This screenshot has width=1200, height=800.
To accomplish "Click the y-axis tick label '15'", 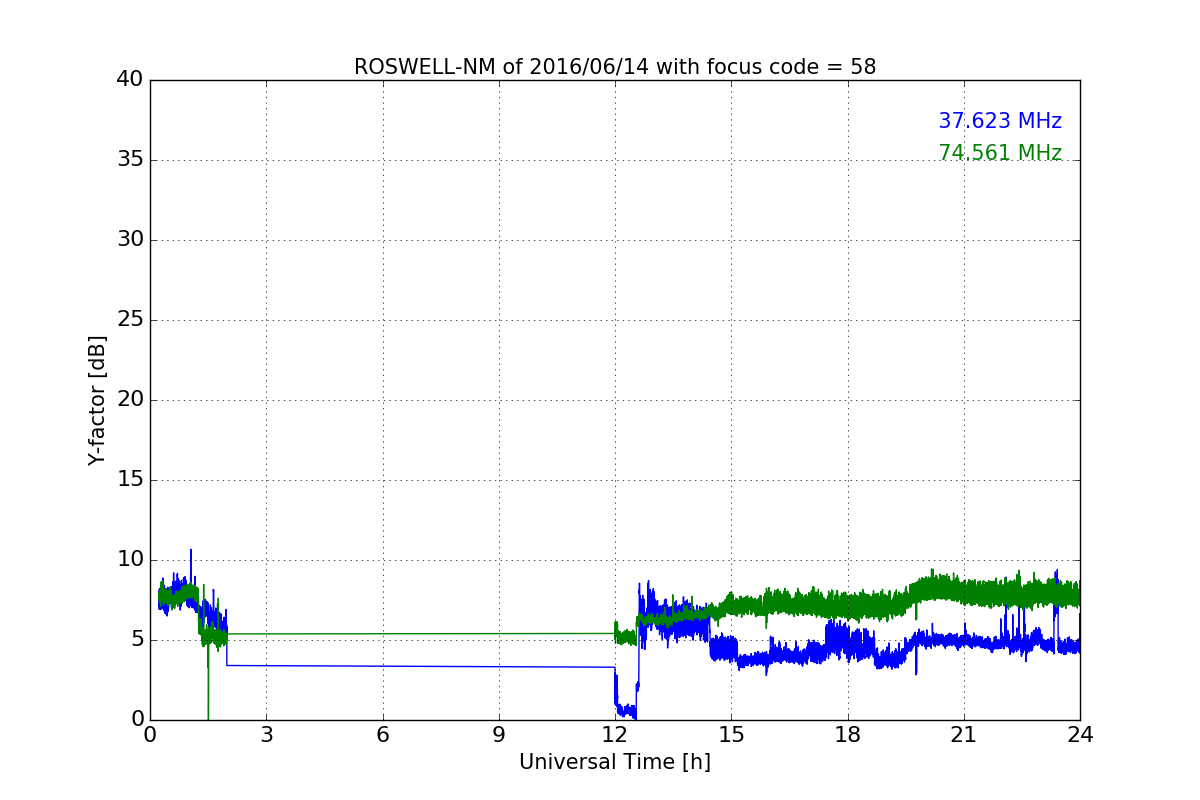I will [x=131, y=480].
